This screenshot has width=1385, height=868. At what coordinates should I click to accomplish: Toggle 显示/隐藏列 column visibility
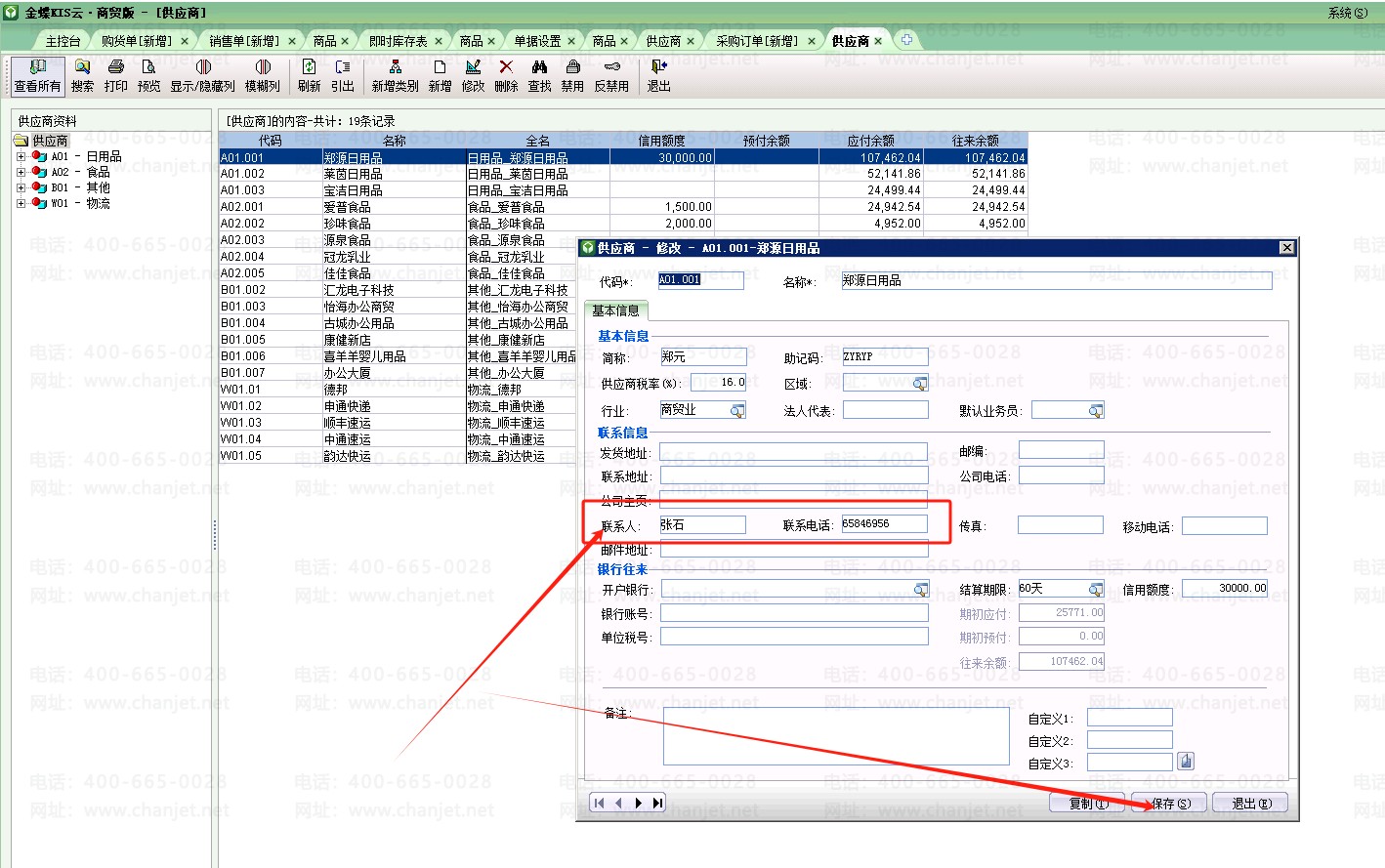(203, 75)
